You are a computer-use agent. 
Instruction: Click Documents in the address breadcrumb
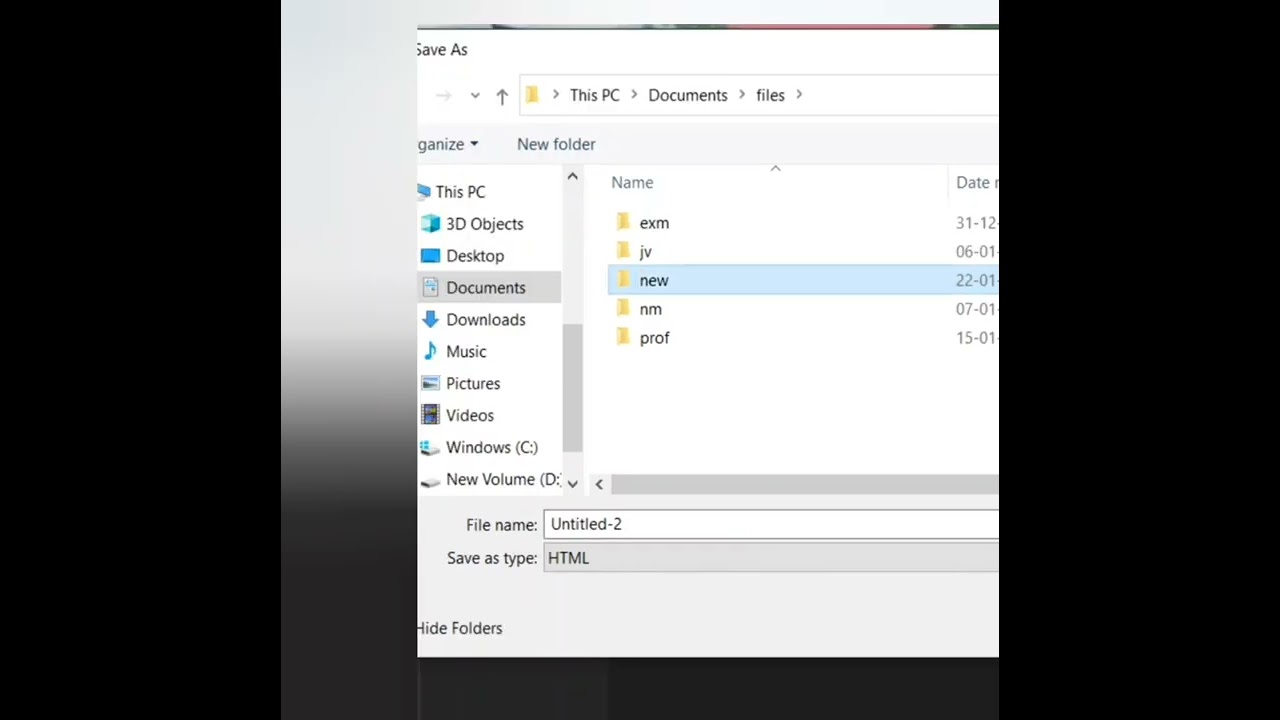[687, 95]
